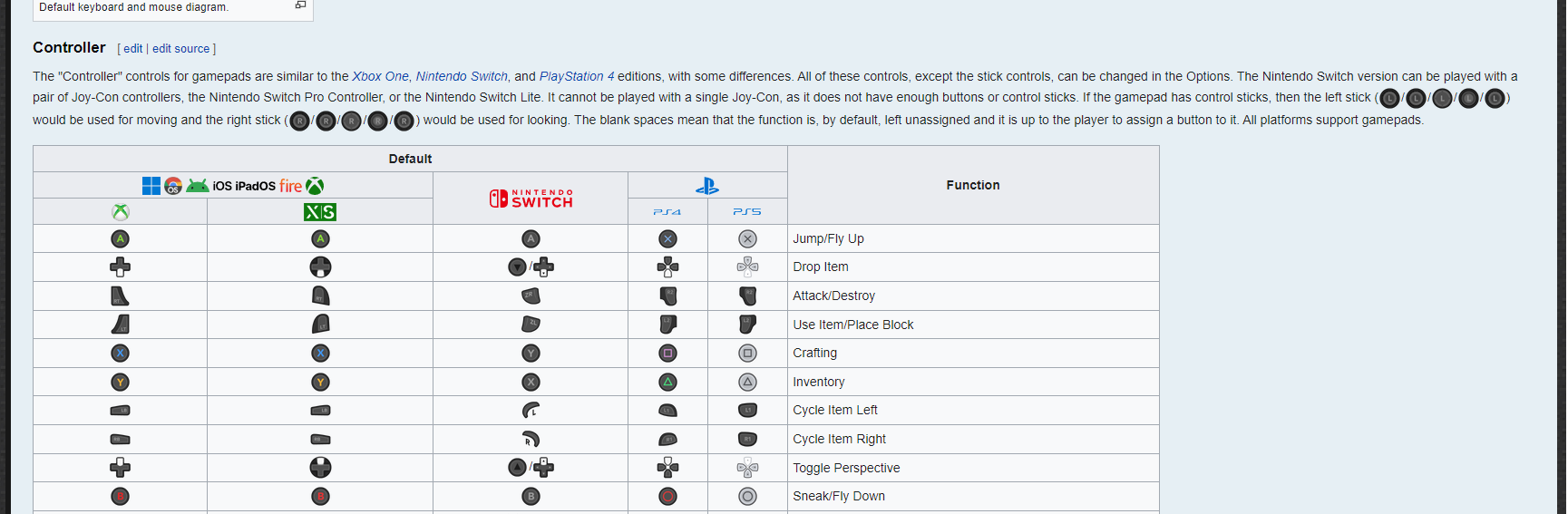Screen dimensions: 1568x514
Task: Click PS4 red circle button in Sneak row
Action: click(667, 497)
